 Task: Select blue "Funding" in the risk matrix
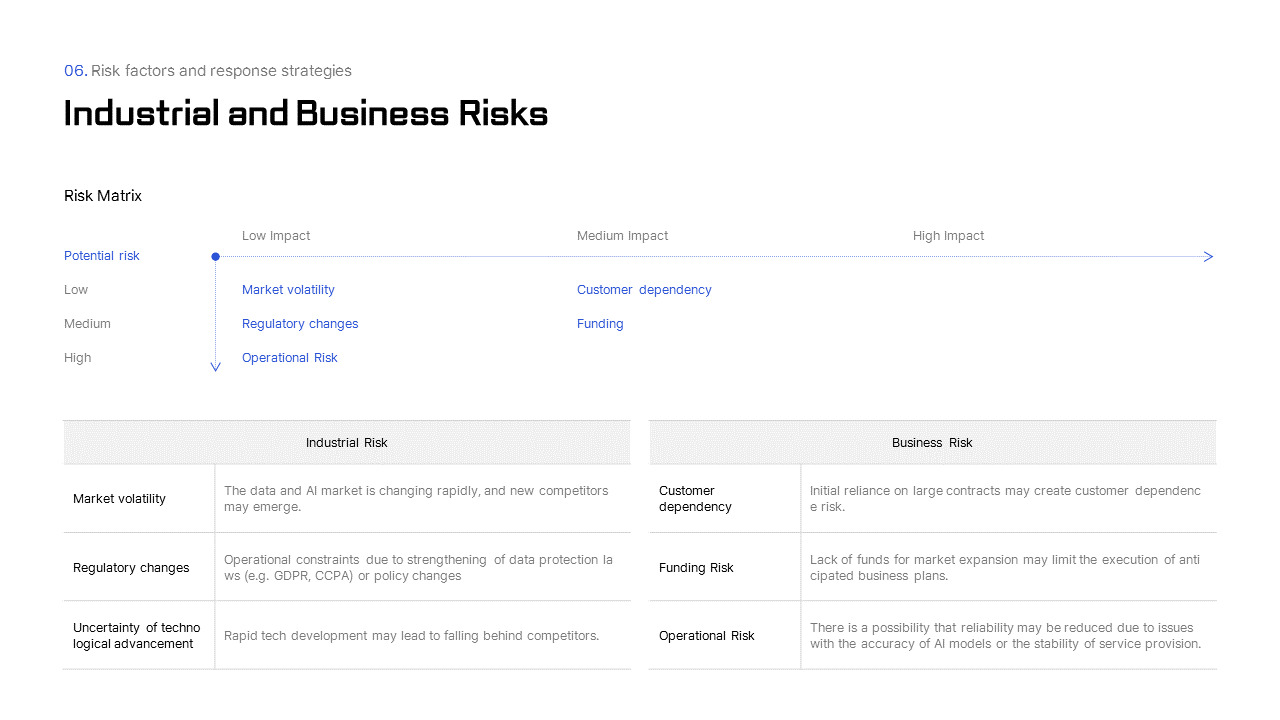click(x=600, y=324)
